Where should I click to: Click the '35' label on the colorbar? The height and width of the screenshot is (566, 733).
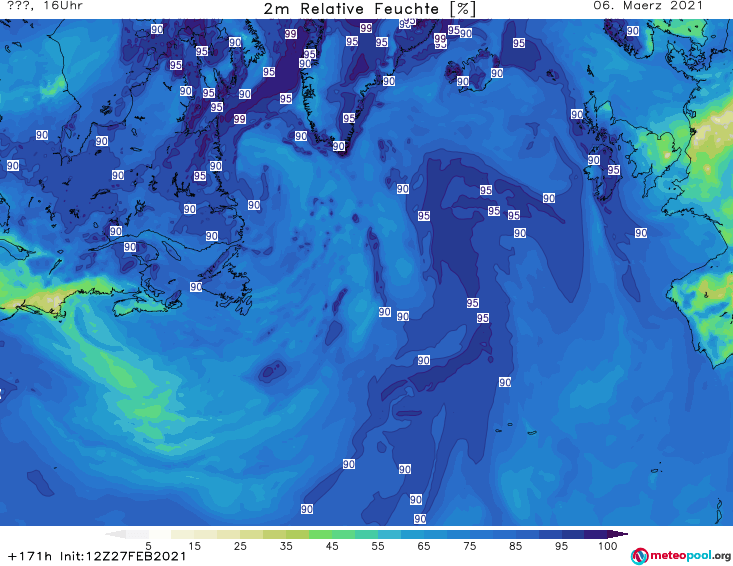[x=286, y=546]
